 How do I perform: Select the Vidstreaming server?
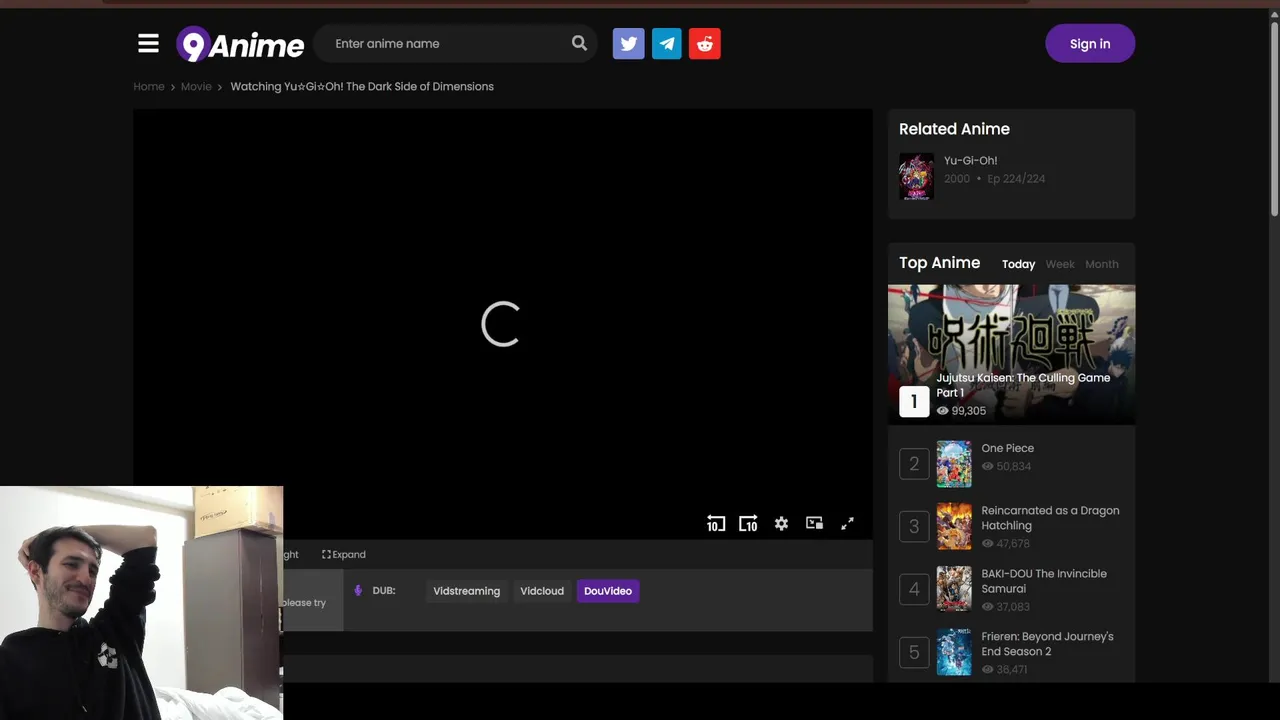click(466, 591)
